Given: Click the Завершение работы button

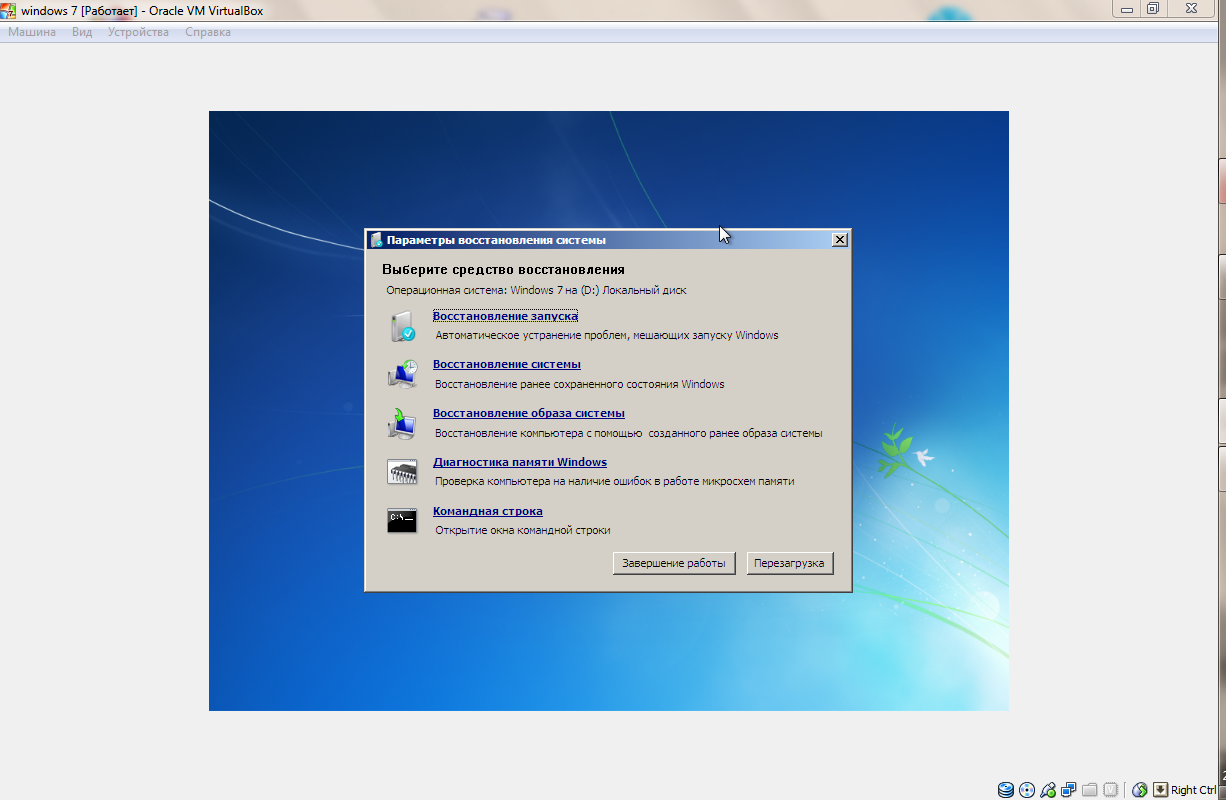Looking at the screenshot, I should point(674,563).
